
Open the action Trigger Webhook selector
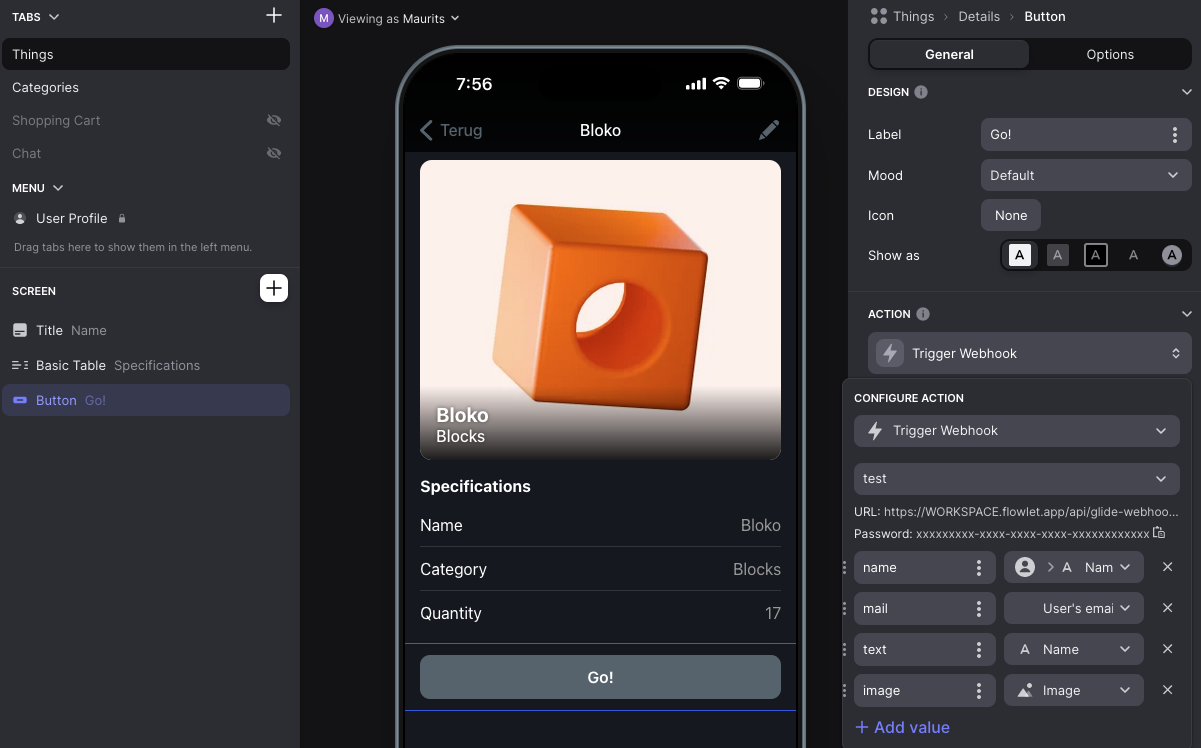(1030, 353)
